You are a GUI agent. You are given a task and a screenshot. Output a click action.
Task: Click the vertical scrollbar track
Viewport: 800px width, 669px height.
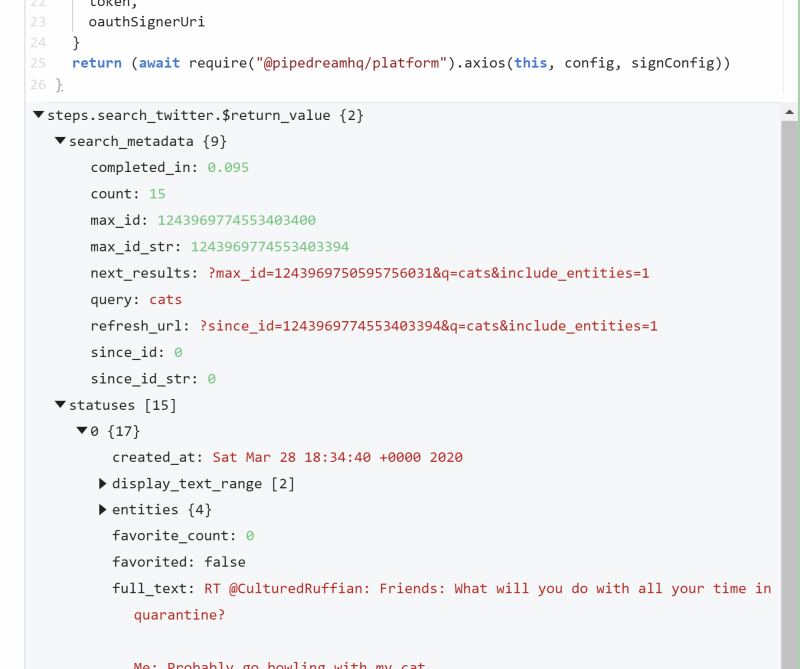[x=789, y=393]
